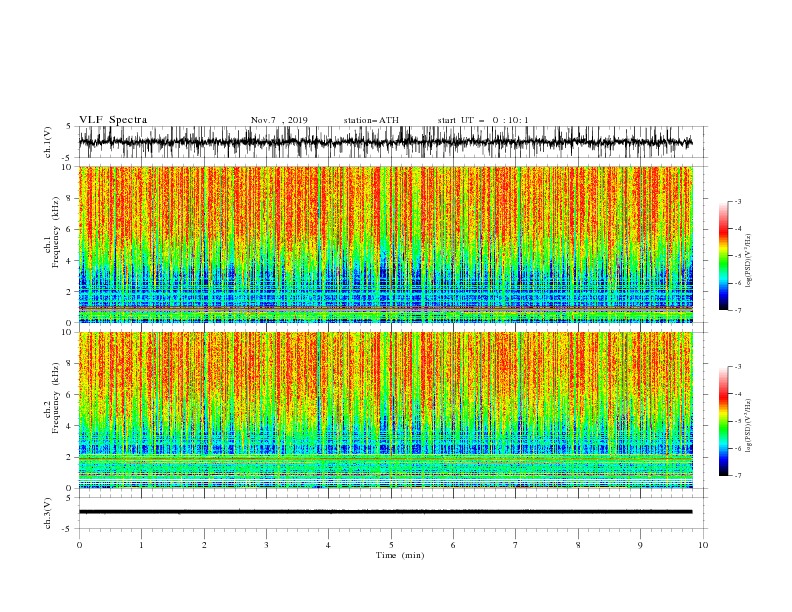The height and width of the screenshot is (612, 792).
Task: Click the '8' kHz tick of ch.1 spectrogram
Action: click(x=69, y=198)
